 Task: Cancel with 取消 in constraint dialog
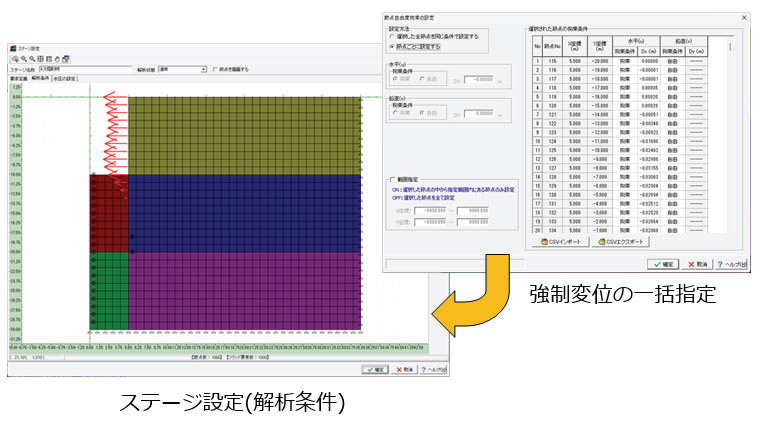pos(697,264)
